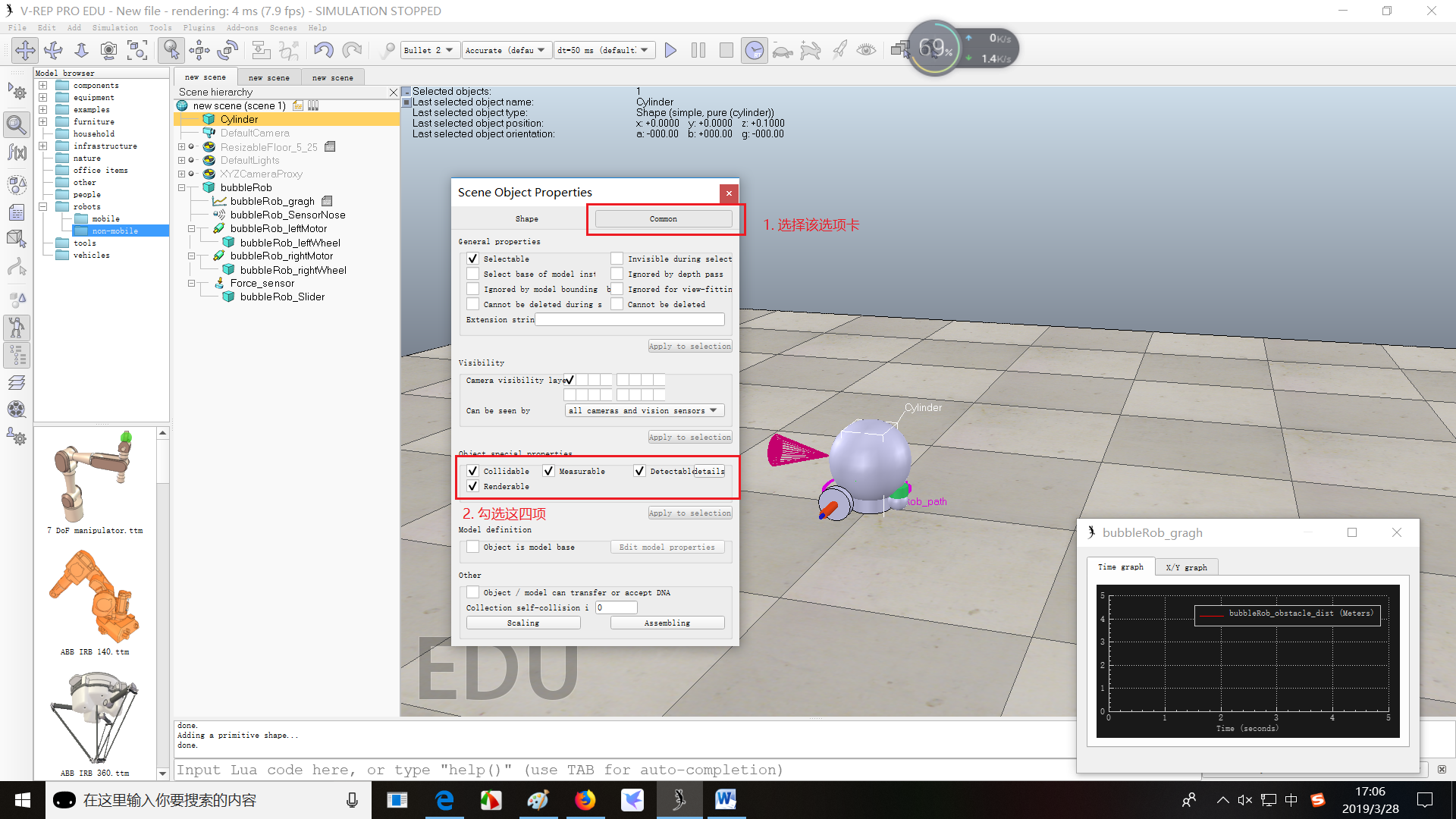Collapse the bubbleRob tree node

pyautogui.click(x=182, y=187)
